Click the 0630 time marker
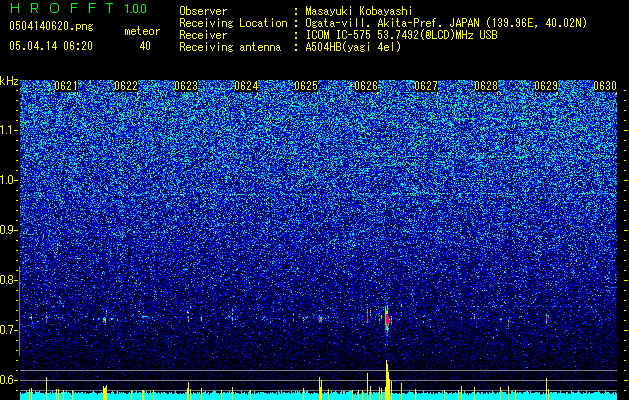The image size is (629, 400). coord(605,86)
